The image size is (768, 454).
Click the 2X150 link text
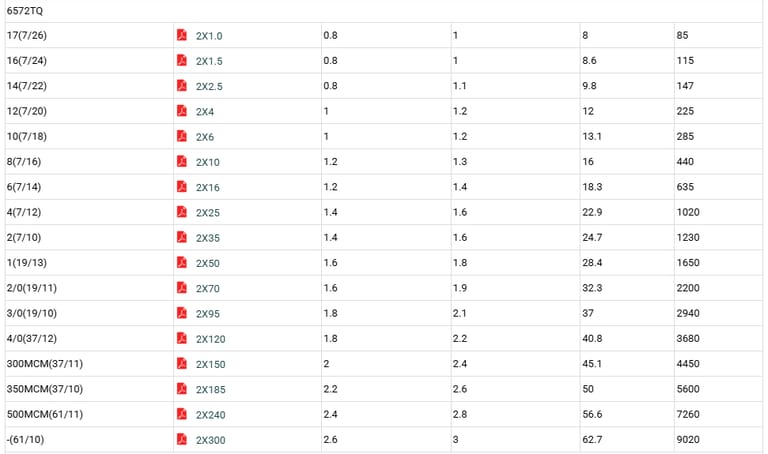pos(210,364)
